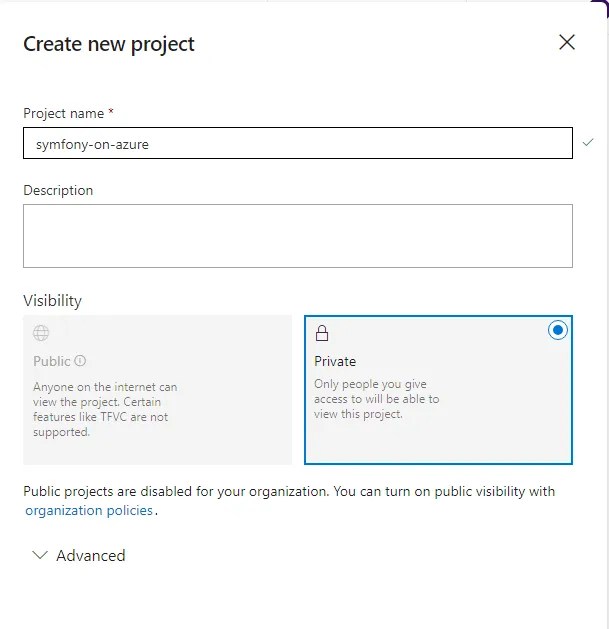Click the Project name input field

(298, 143)
